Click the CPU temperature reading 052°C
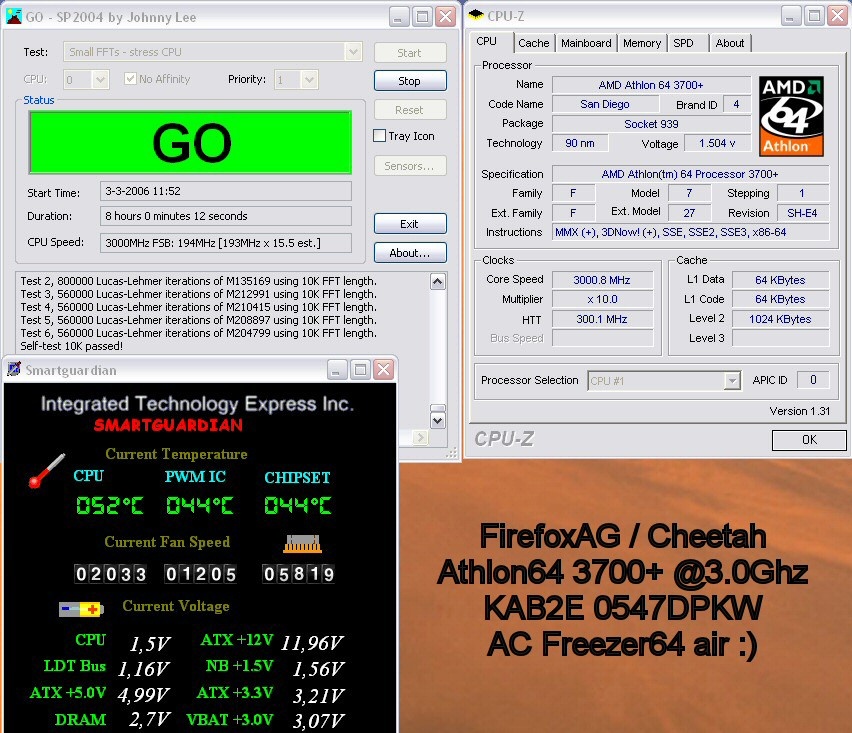The height and width of the screenshot is (733, 852). click(x=110, y=505)
